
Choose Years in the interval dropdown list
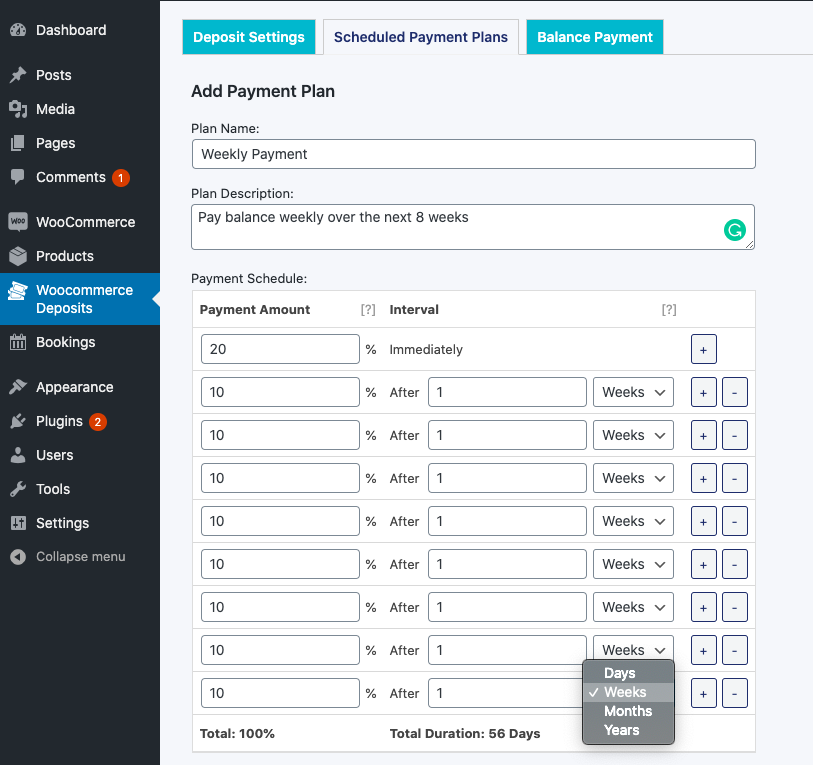pos(628,730)
